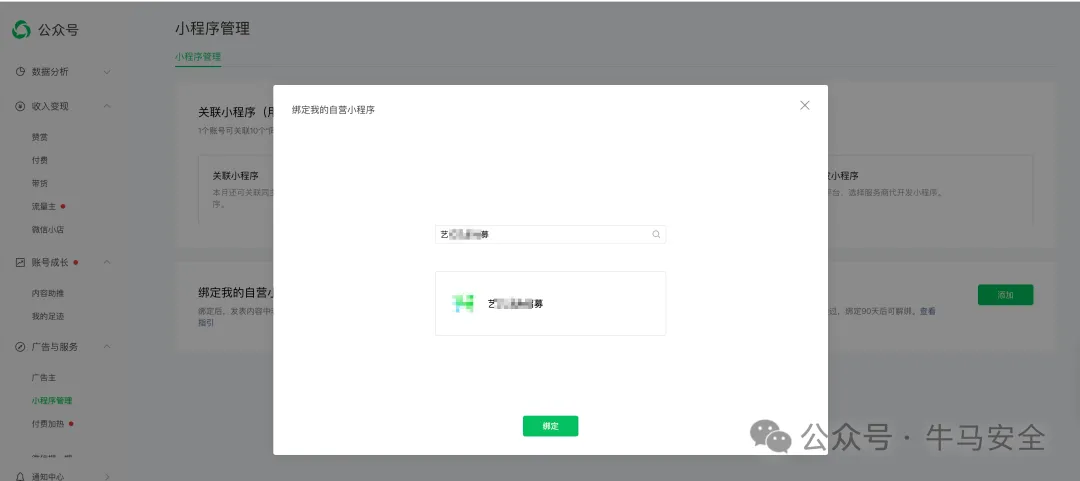This screenshot has height=481, width=1080.
Task: Collapse the 收入变现 section chevron
Action: click(x=107, y=106)
